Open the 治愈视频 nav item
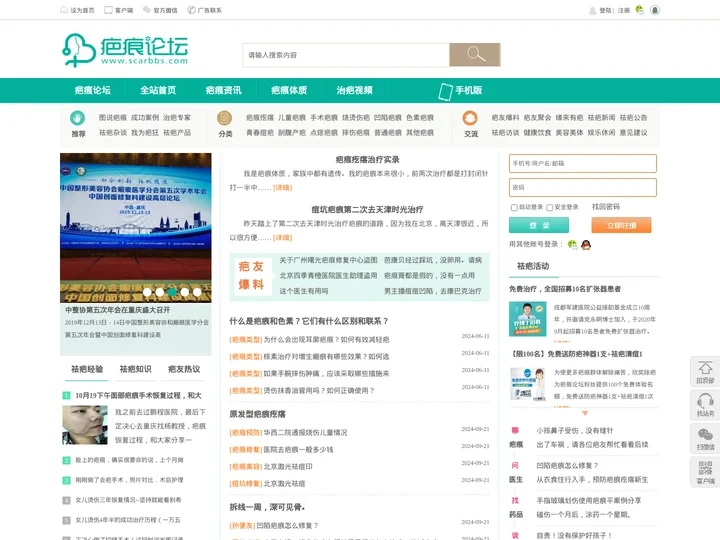Screen dimensions: 720x540 click(354, 90)
